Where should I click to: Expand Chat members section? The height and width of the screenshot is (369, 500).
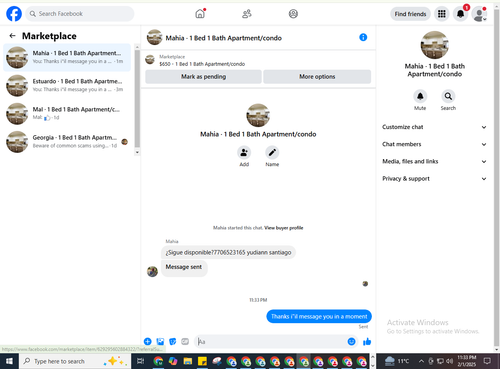[x=434, y=144]
